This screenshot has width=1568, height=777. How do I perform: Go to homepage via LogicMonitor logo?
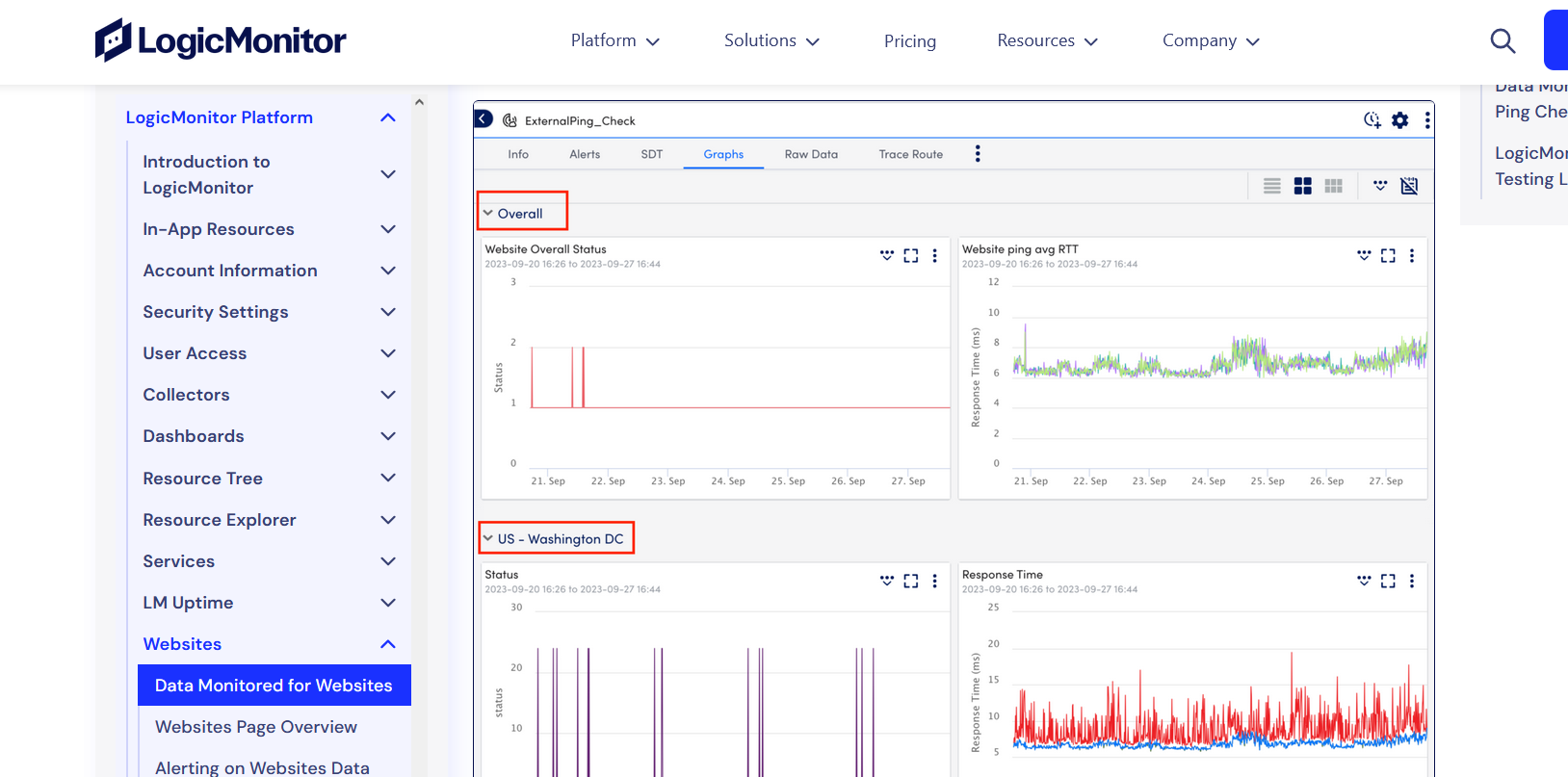coord(221,40)
